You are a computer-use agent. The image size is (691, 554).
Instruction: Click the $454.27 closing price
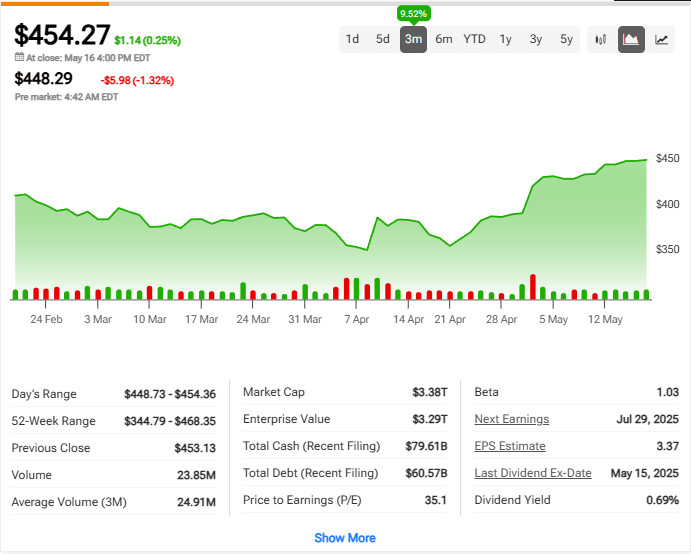click(62, 34)
